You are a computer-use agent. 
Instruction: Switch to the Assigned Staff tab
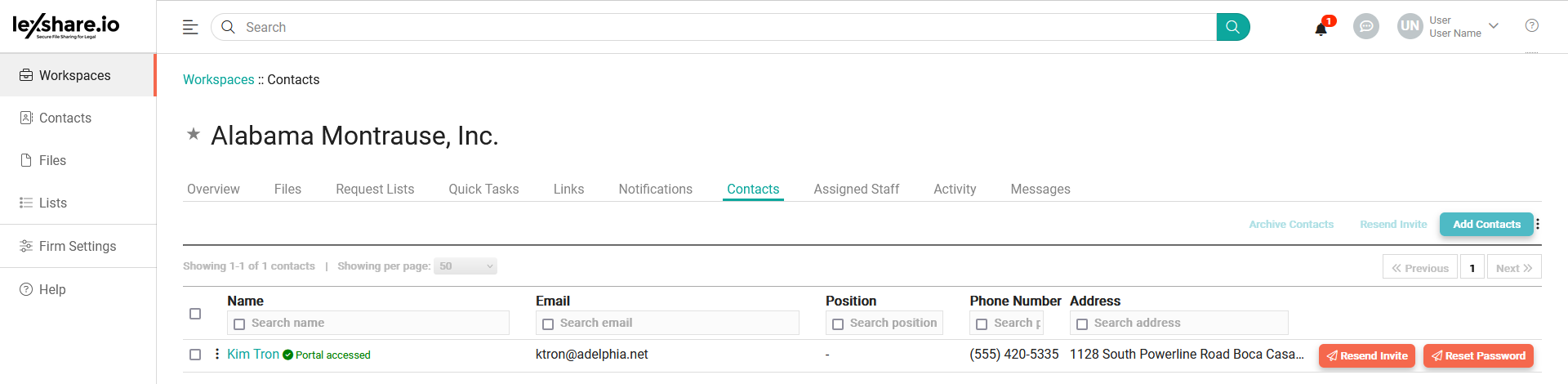pyautogui.click(x=856, y=189)
